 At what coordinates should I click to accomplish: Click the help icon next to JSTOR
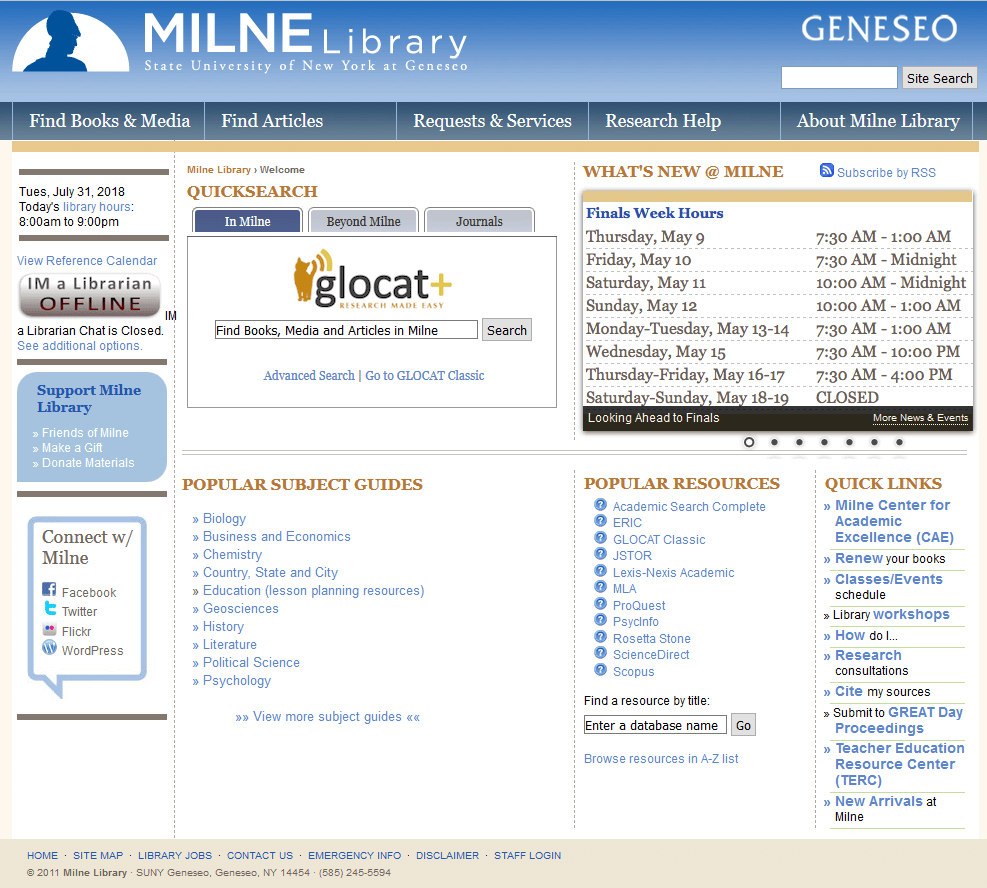(x=600, y=555)
